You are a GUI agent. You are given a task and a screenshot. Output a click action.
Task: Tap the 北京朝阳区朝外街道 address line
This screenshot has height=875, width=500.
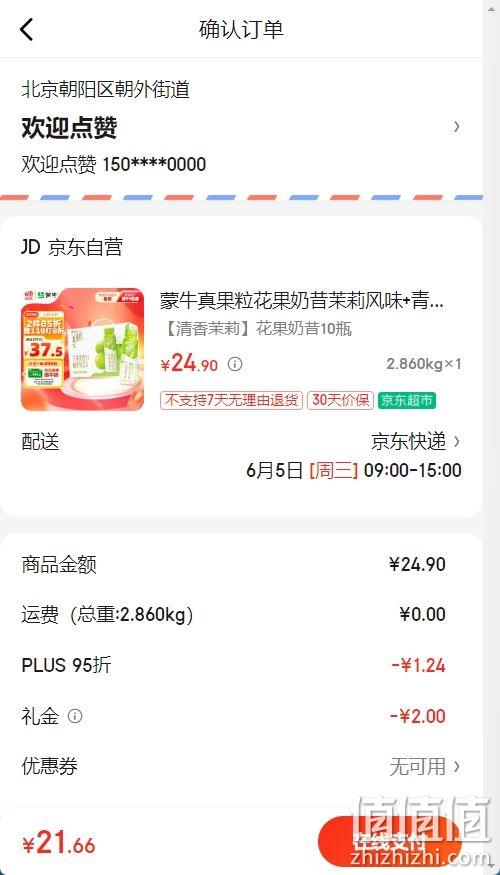tap(105, 89)
